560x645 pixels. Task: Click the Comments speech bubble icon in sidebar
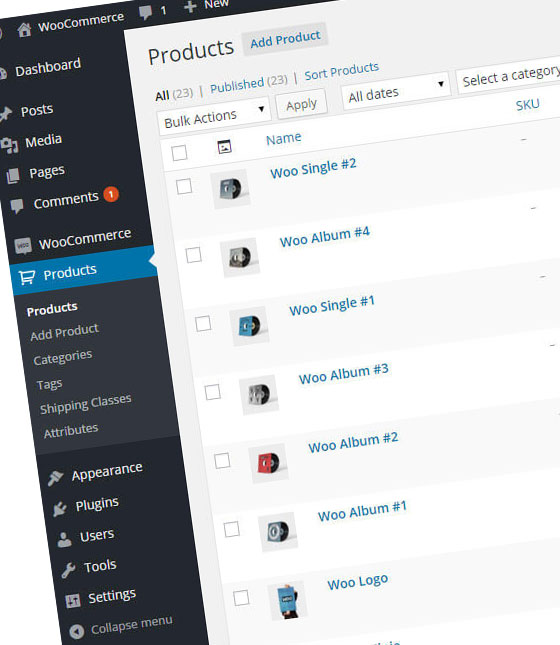click(17, 206)
